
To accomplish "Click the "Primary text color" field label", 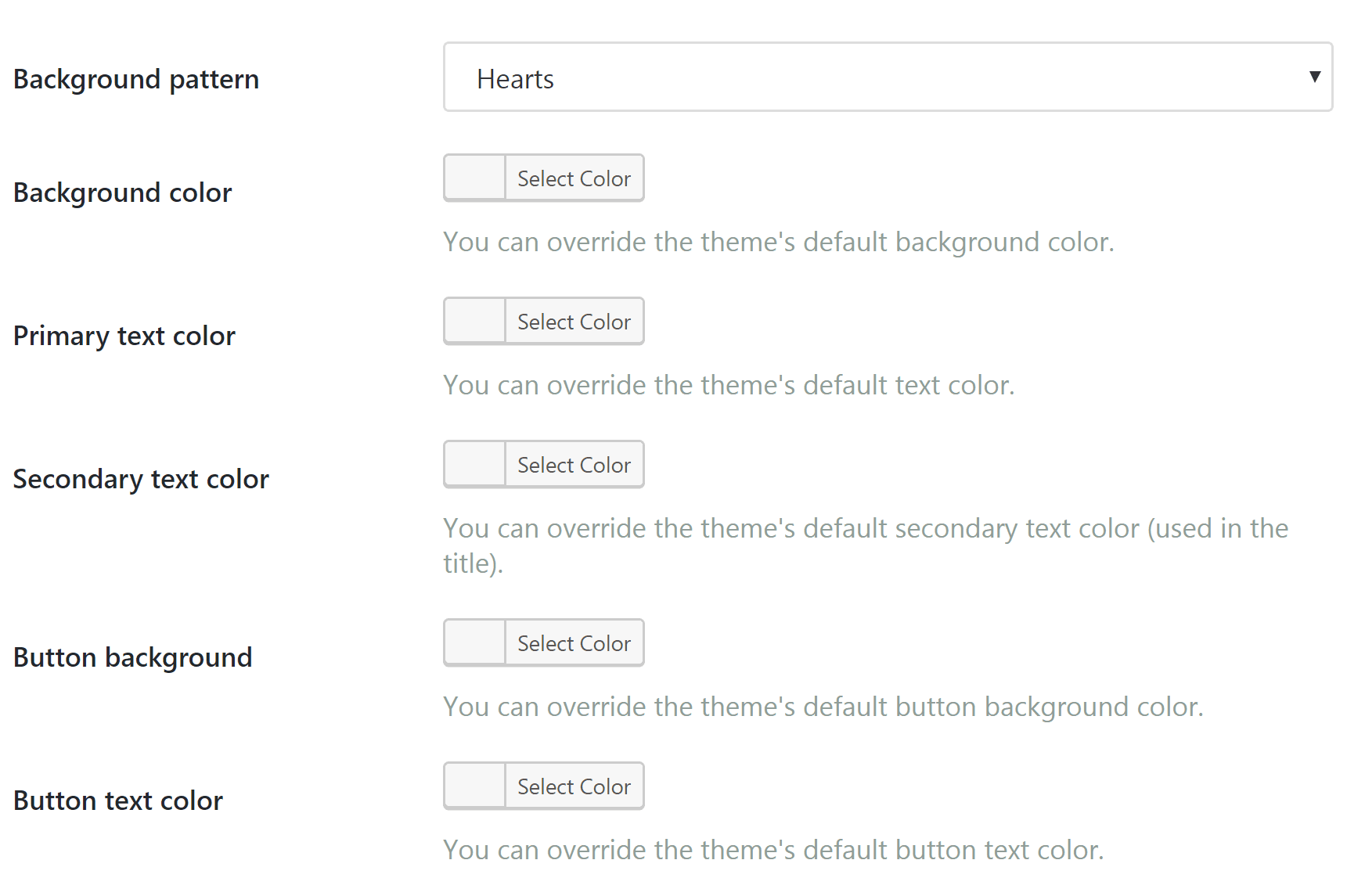I will pos(124,336).
